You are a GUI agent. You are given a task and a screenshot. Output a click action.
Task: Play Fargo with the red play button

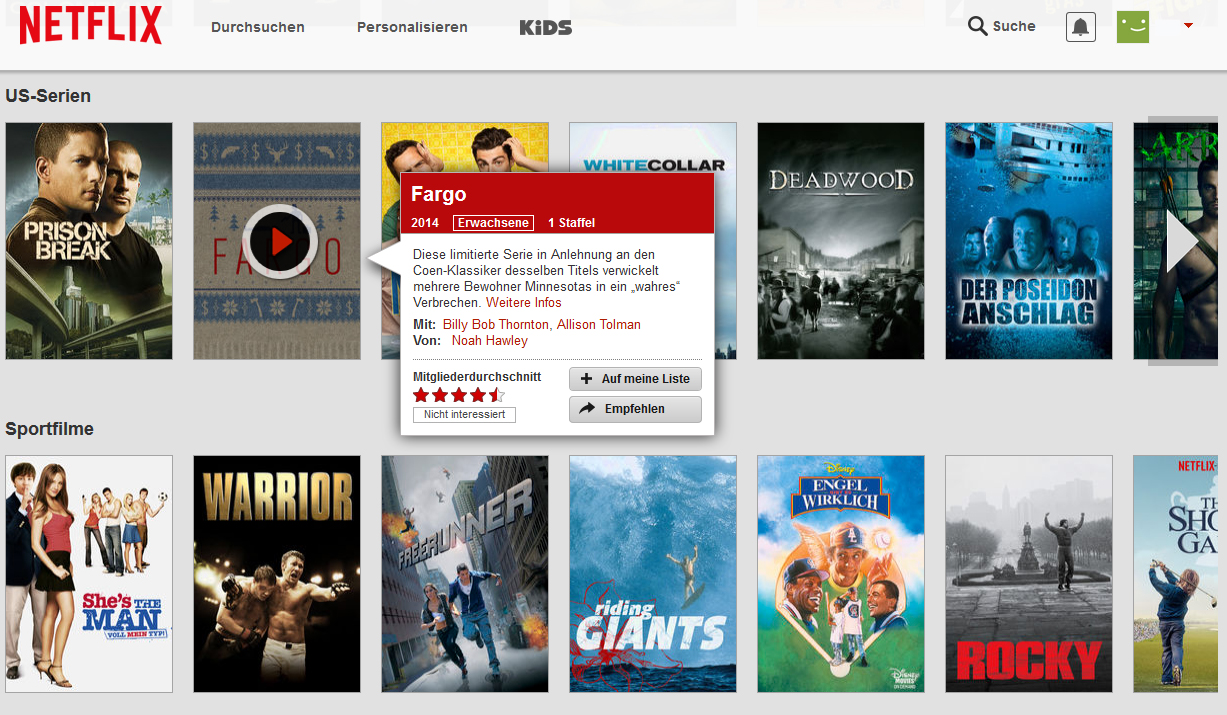pos(280,241)
